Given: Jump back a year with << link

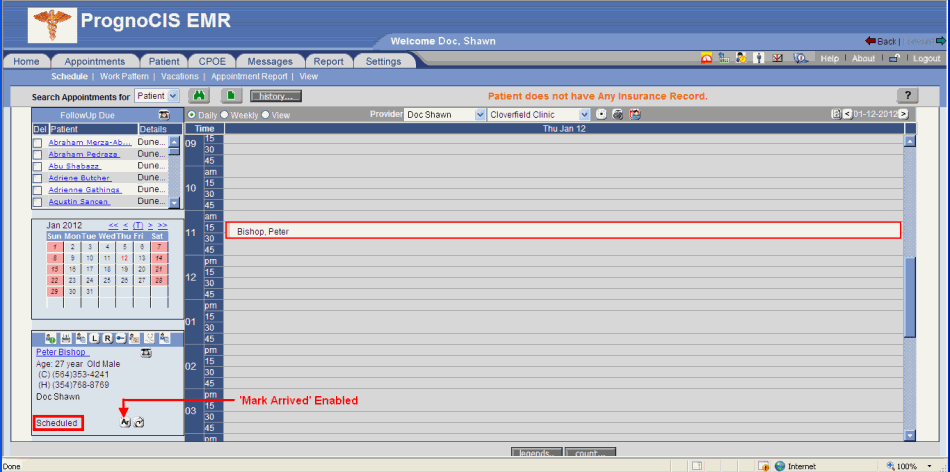Looking at the screenshot, I should click(113, 225).
